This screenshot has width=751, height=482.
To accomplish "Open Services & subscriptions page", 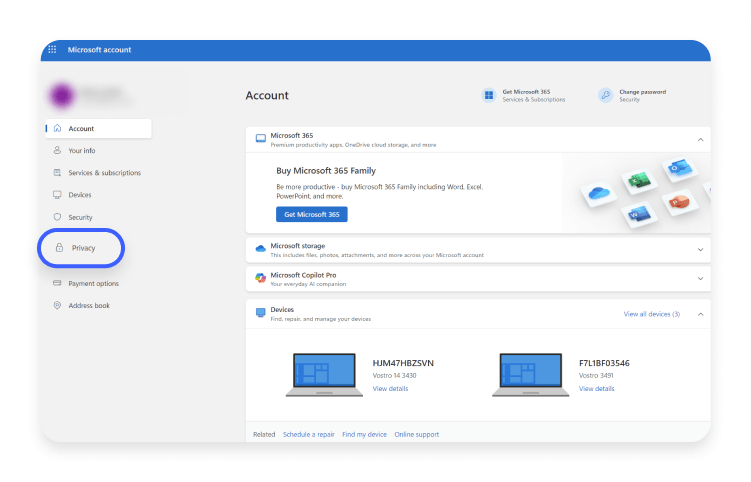I will tap(104, 172).
